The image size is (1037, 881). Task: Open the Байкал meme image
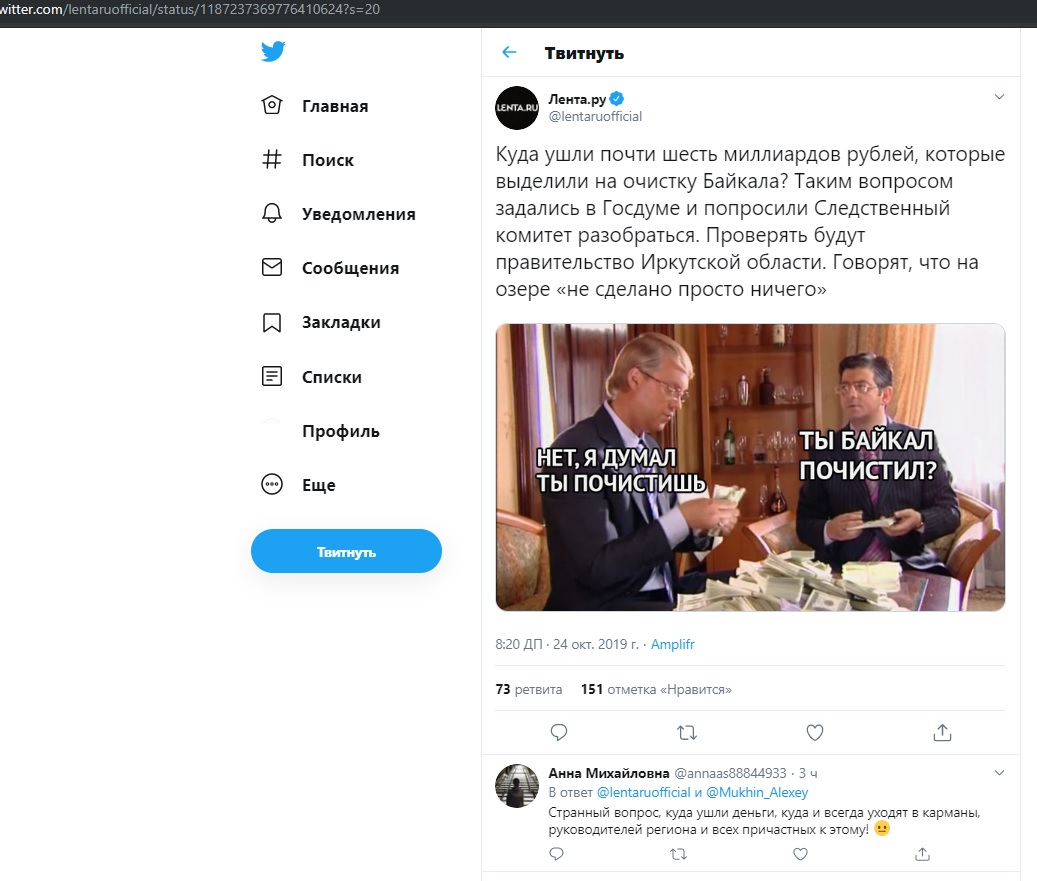(x=750, y=467)
